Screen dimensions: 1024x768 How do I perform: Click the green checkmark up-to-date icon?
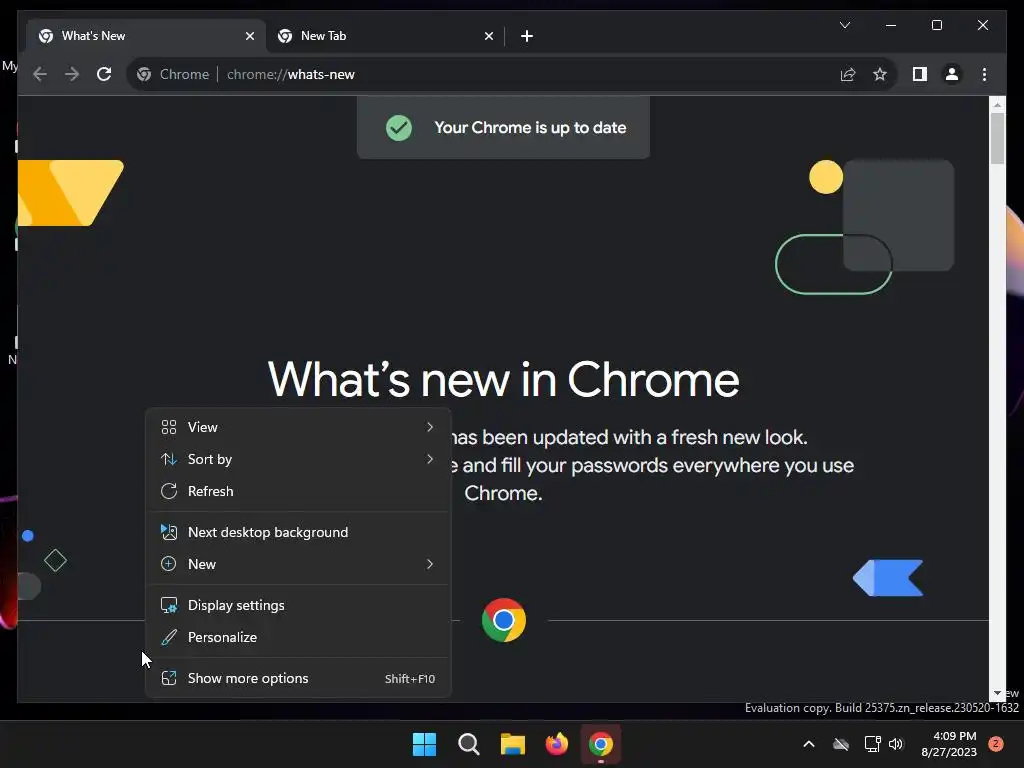[398, 127]
